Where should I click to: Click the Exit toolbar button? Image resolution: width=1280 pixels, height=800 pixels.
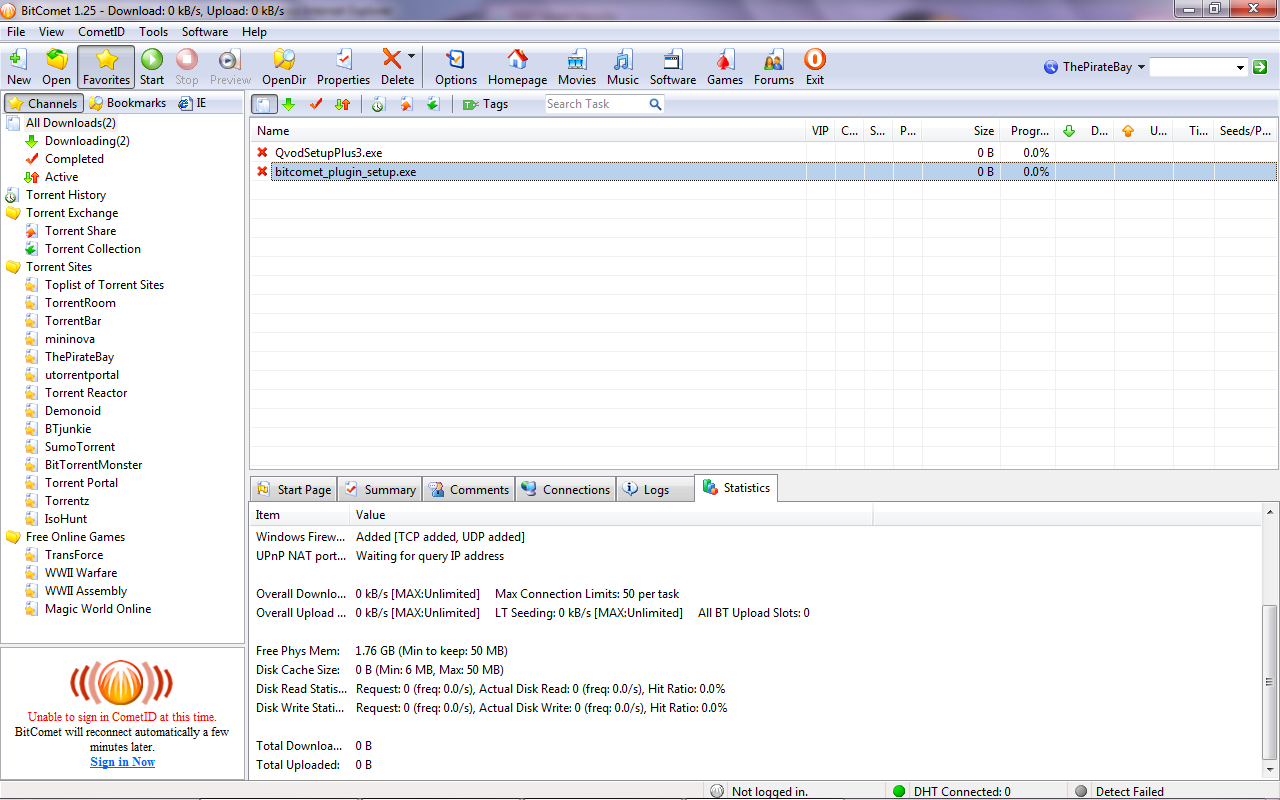[815, 67]
